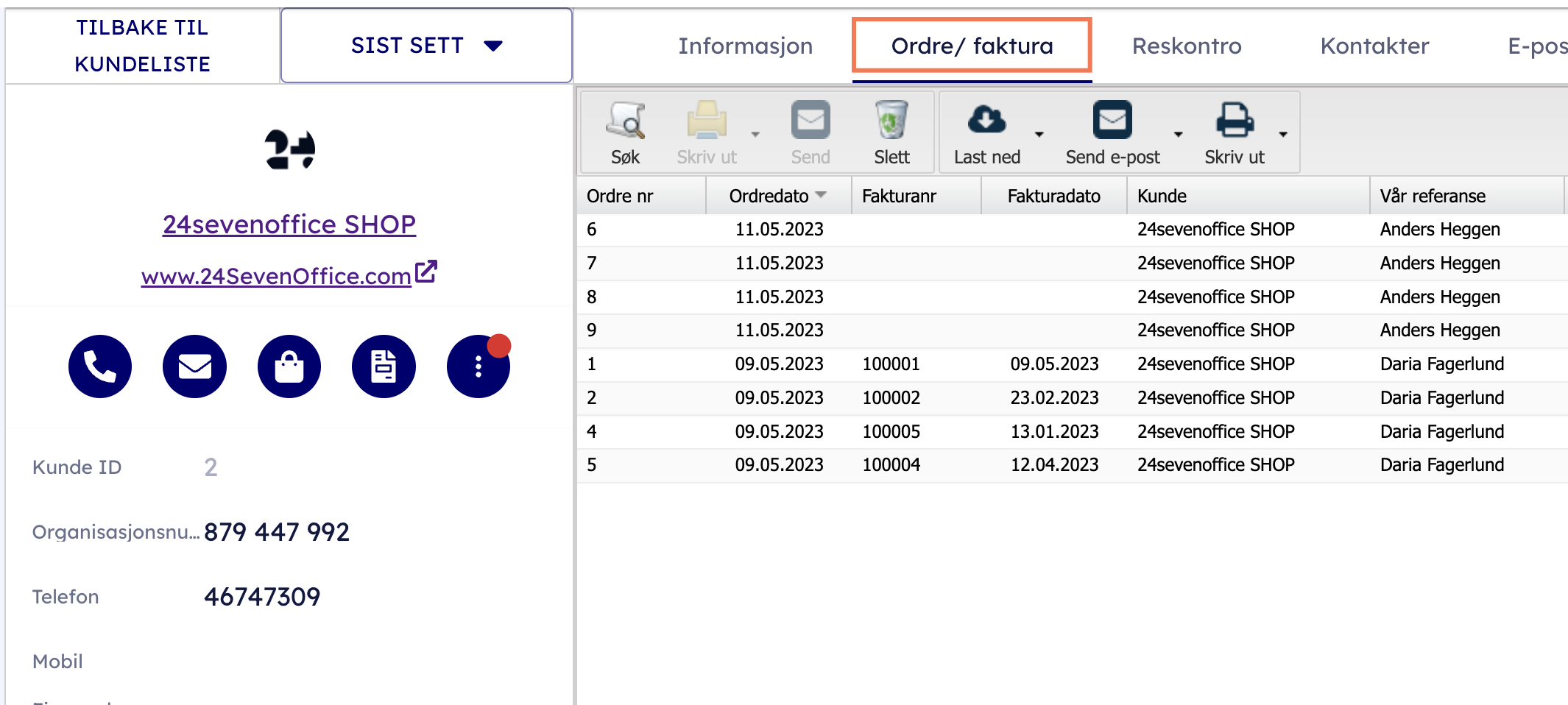Open the Send e-post dropdown arrow

[x=1178, y=134]
